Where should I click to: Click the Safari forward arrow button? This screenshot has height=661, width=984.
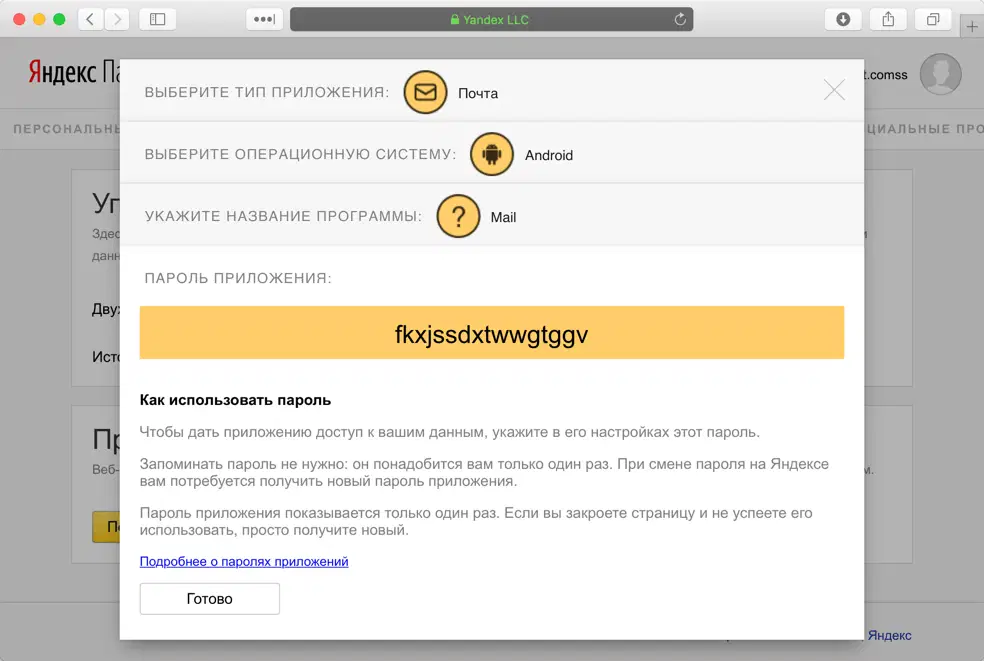tap(117, 19)
